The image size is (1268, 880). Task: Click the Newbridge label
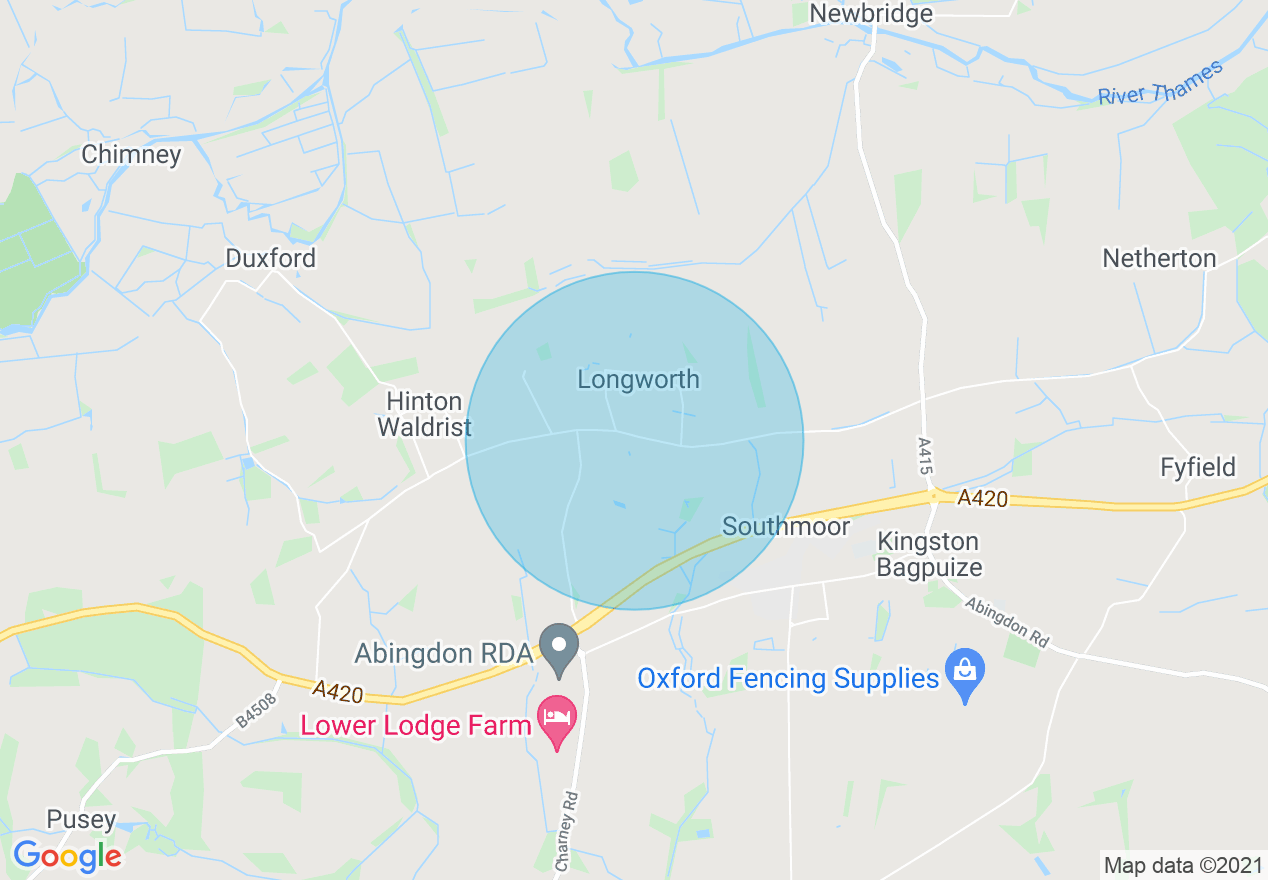pyautogui.click(x=871, y=13)
